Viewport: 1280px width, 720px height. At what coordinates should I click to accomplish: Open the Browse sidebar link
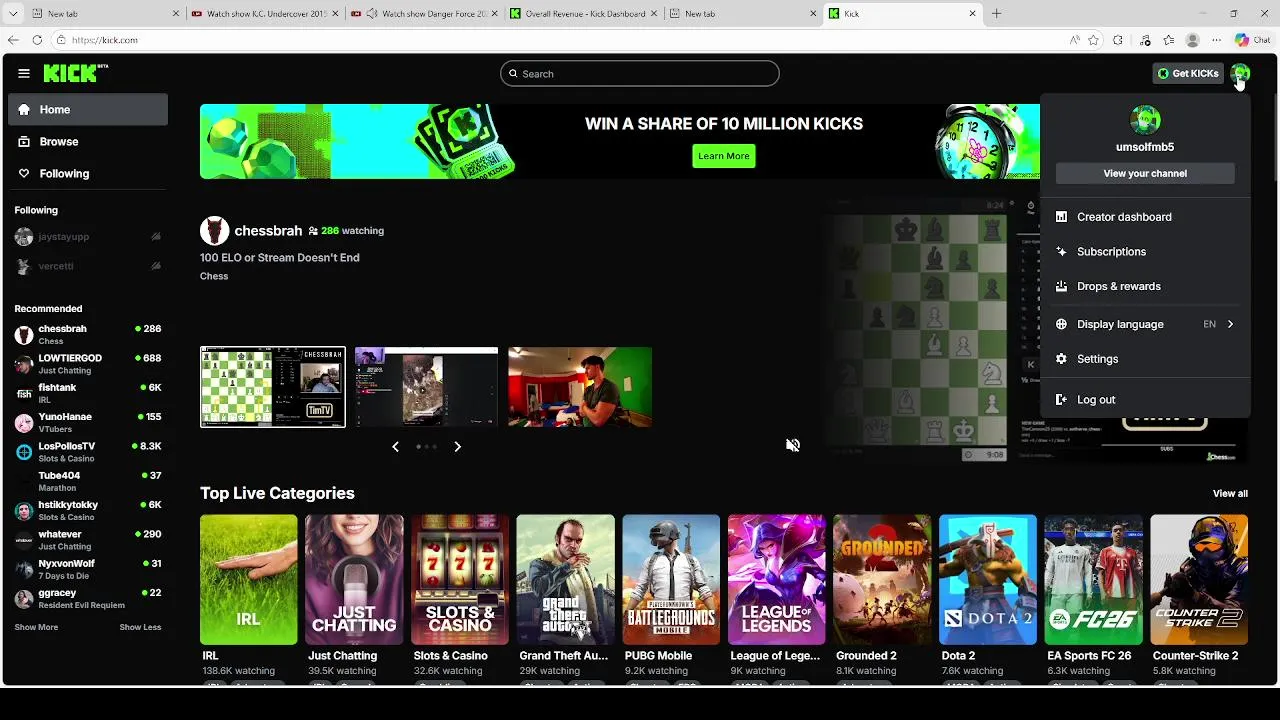(88, 142)
